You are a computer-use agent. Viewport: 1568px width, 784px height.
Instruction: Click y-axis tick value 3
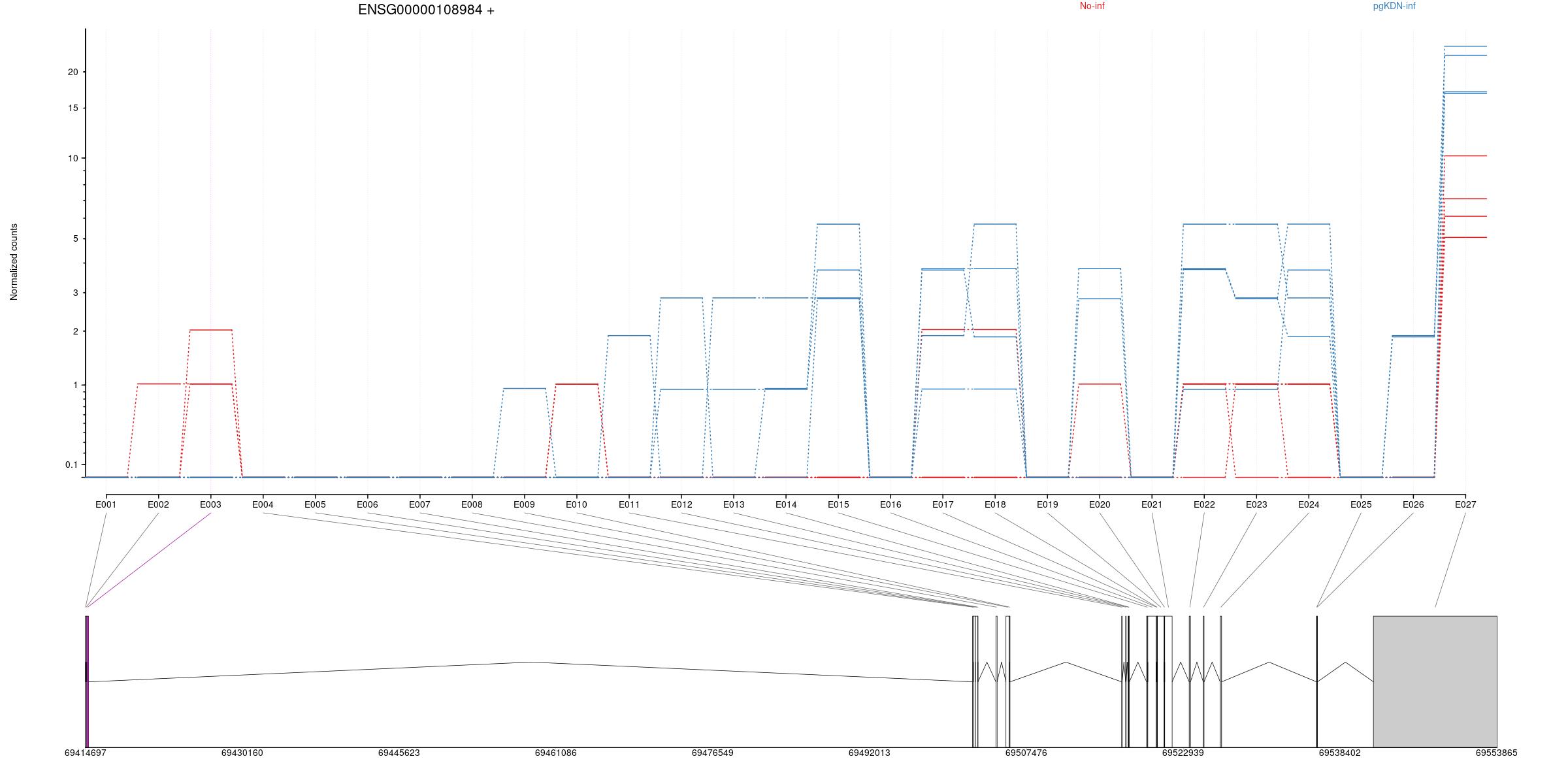pos(75,293)
